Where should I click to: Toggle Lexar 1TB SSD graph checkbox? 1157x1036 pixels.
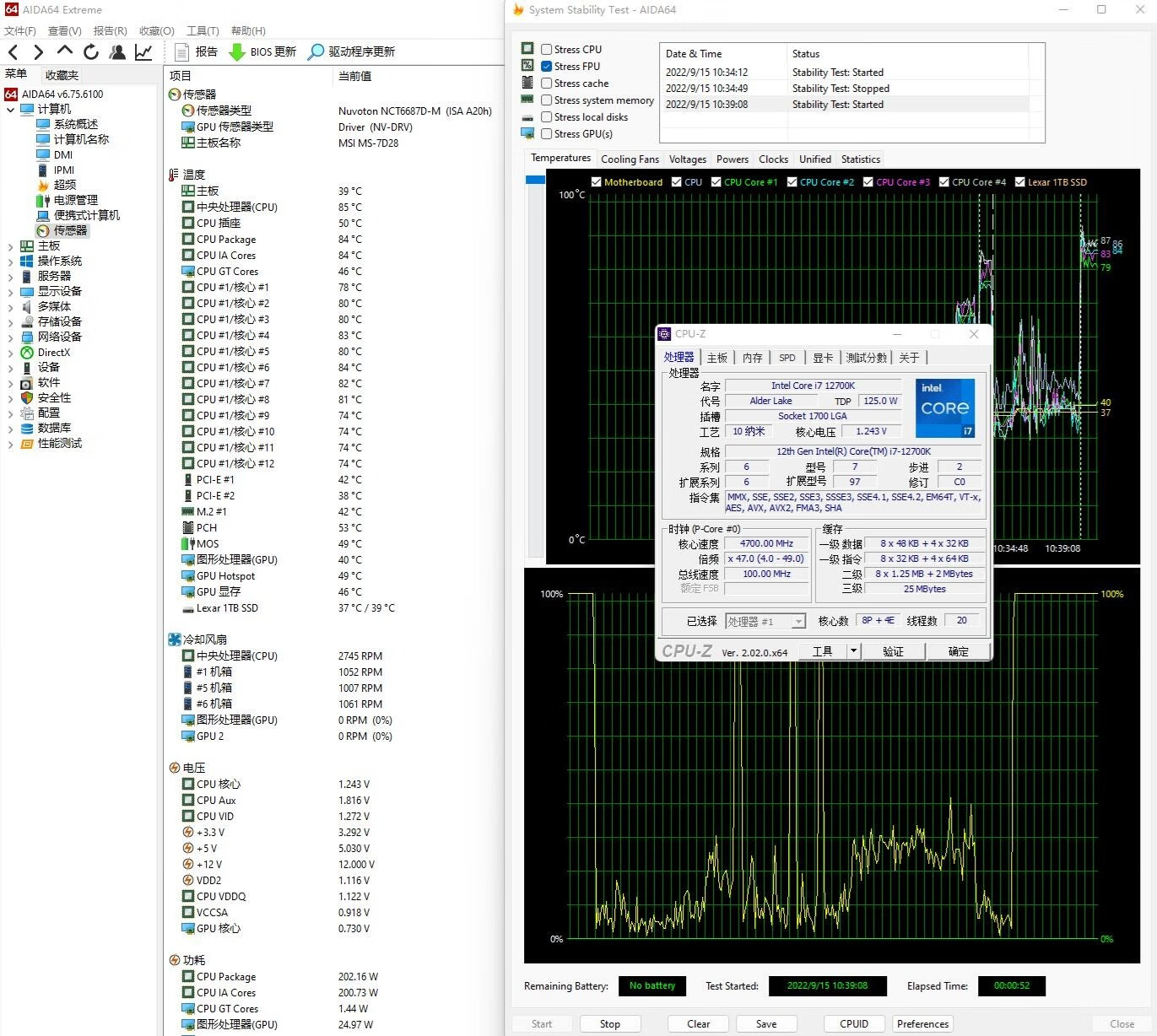[1020, 182]
